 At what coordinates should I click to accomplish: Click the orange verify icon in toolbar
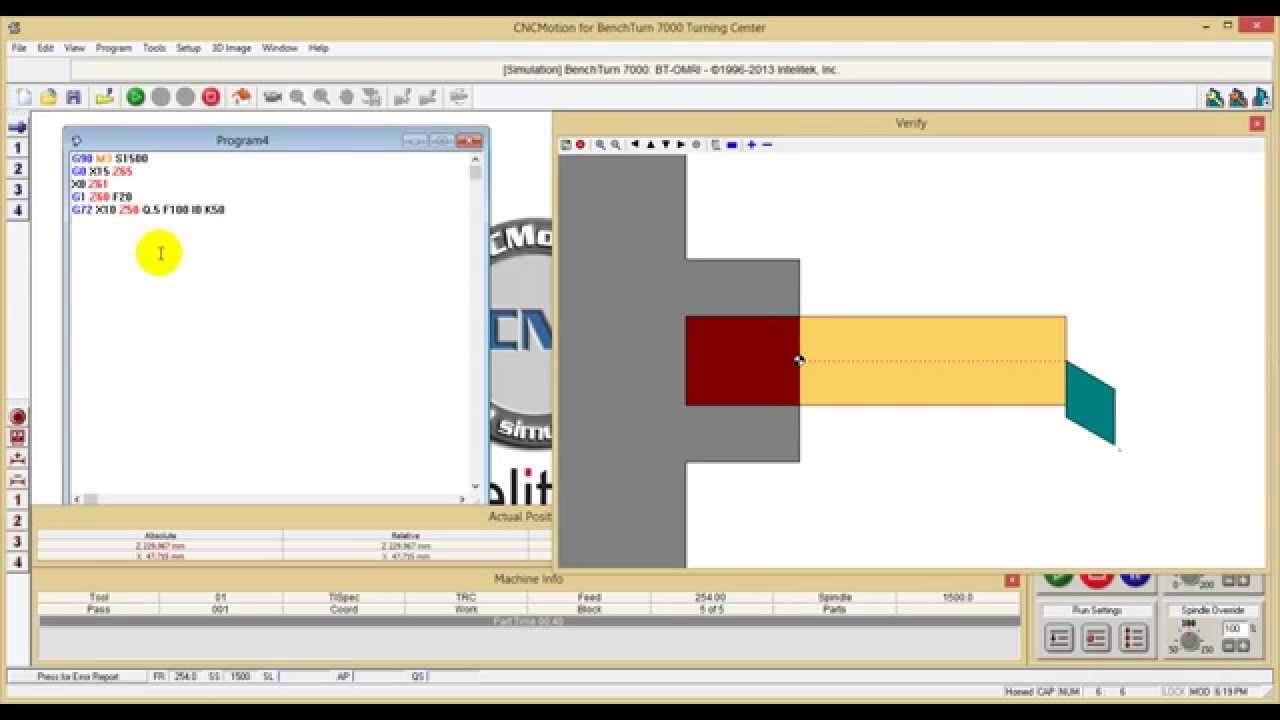[241, 97]
